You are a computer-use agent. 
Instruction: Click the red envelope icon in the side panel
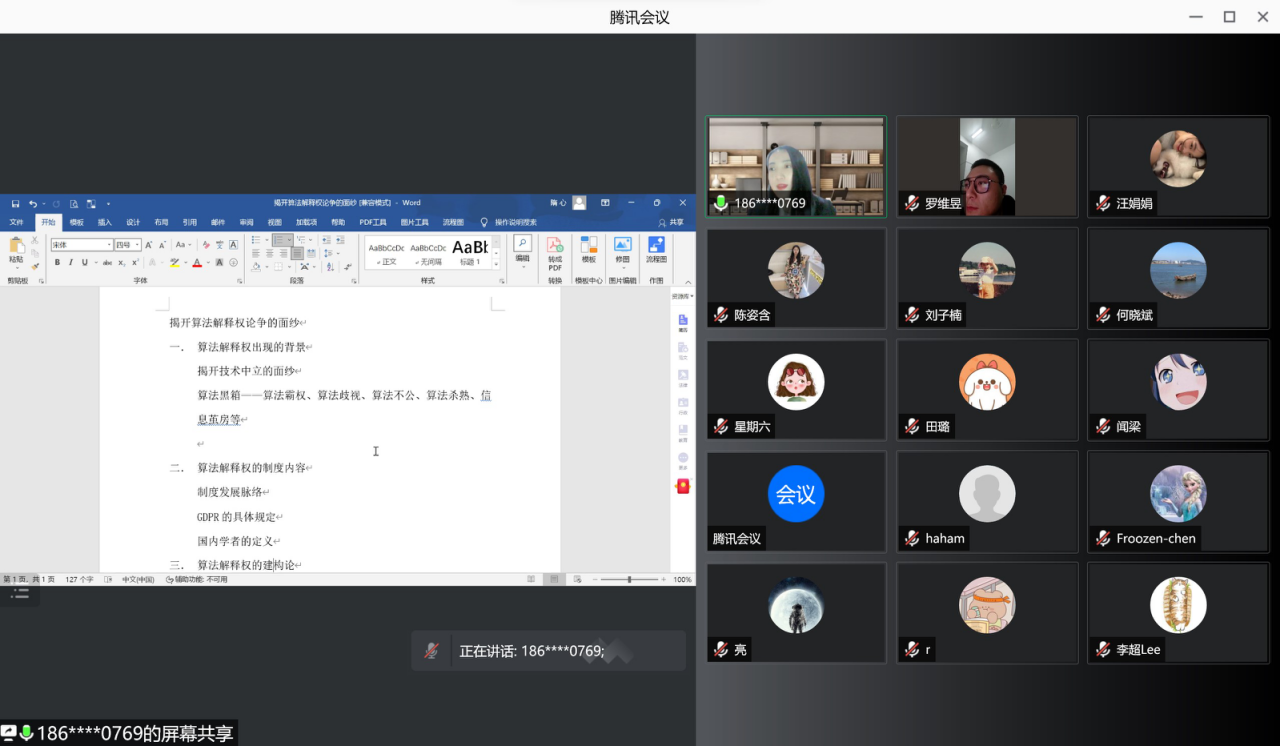[x=683, y=486]
